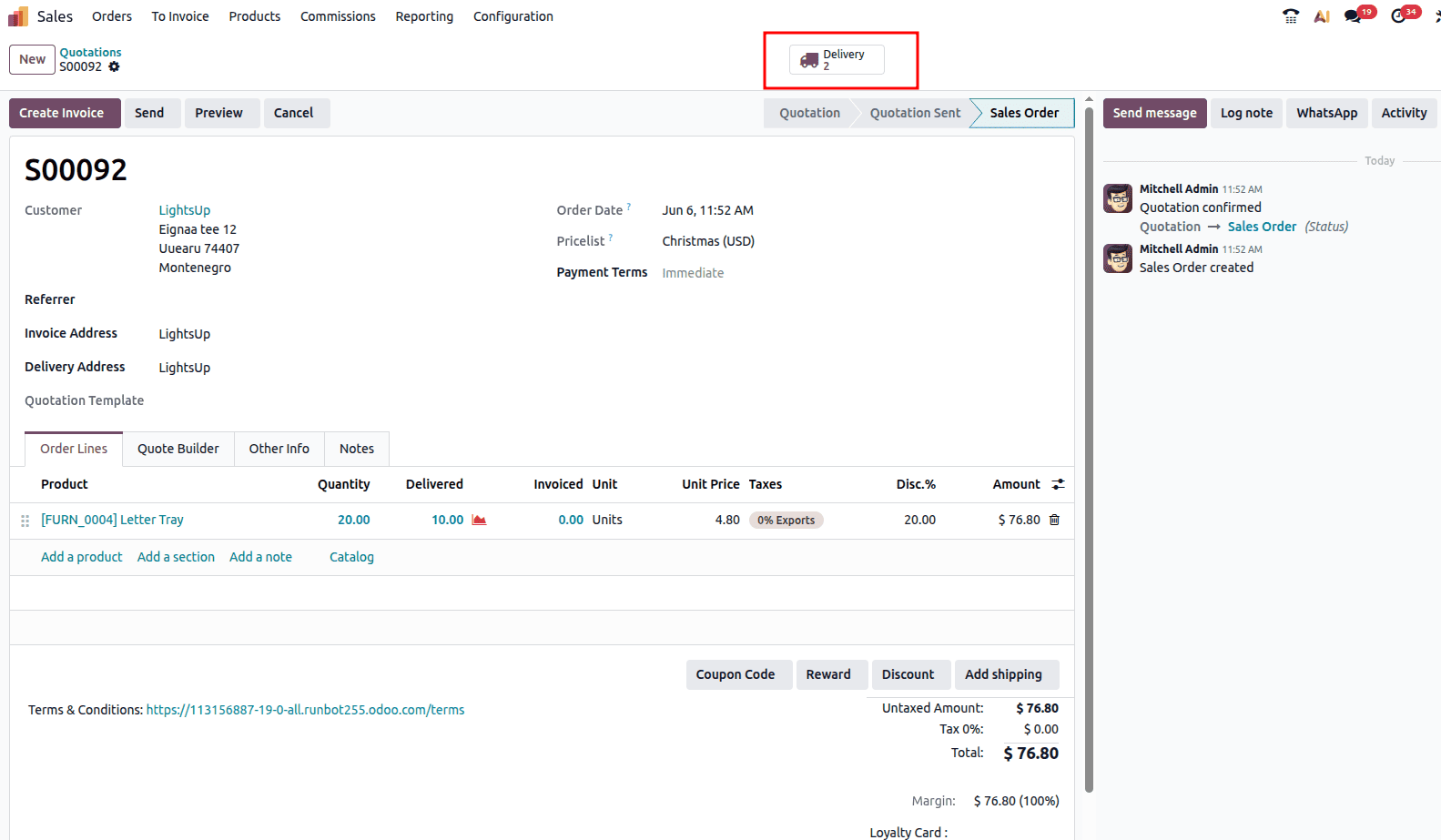Click Add a note link

[x=260, y=557]
